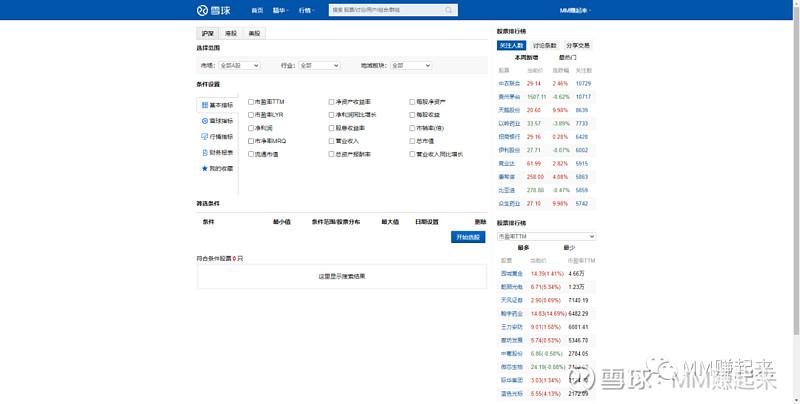The height and width of the screenshot is (404, 800).
Task: Click the 7140.19 市盈率TTM value
Action: tap(579, 300)
